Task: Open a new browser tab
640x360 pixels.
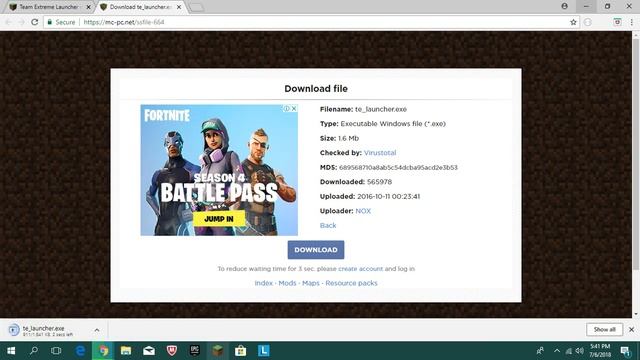Action: [196, 7]
